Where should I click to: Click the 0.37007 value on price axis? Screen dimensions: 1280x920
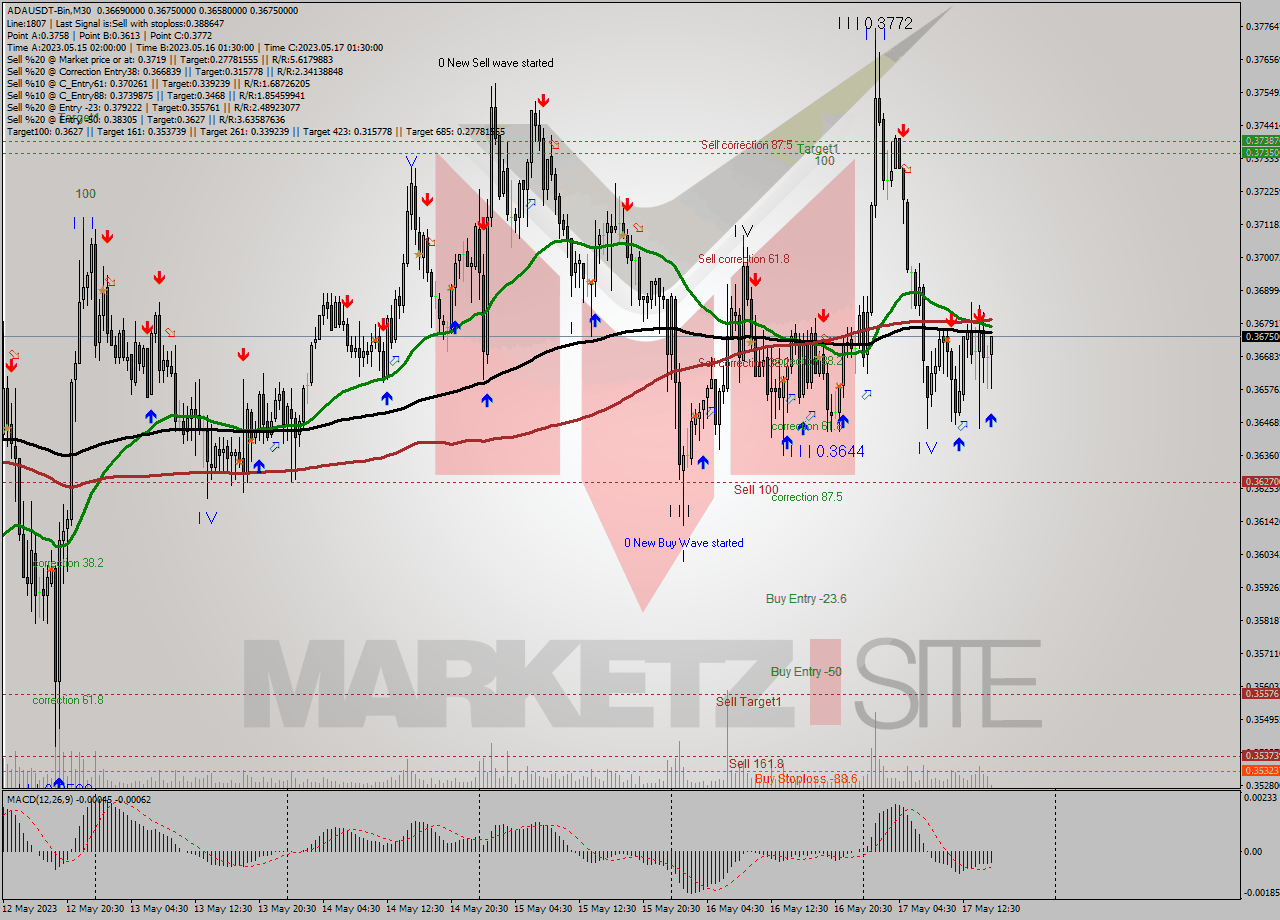pyautogui.click(x=1262, y=257)
